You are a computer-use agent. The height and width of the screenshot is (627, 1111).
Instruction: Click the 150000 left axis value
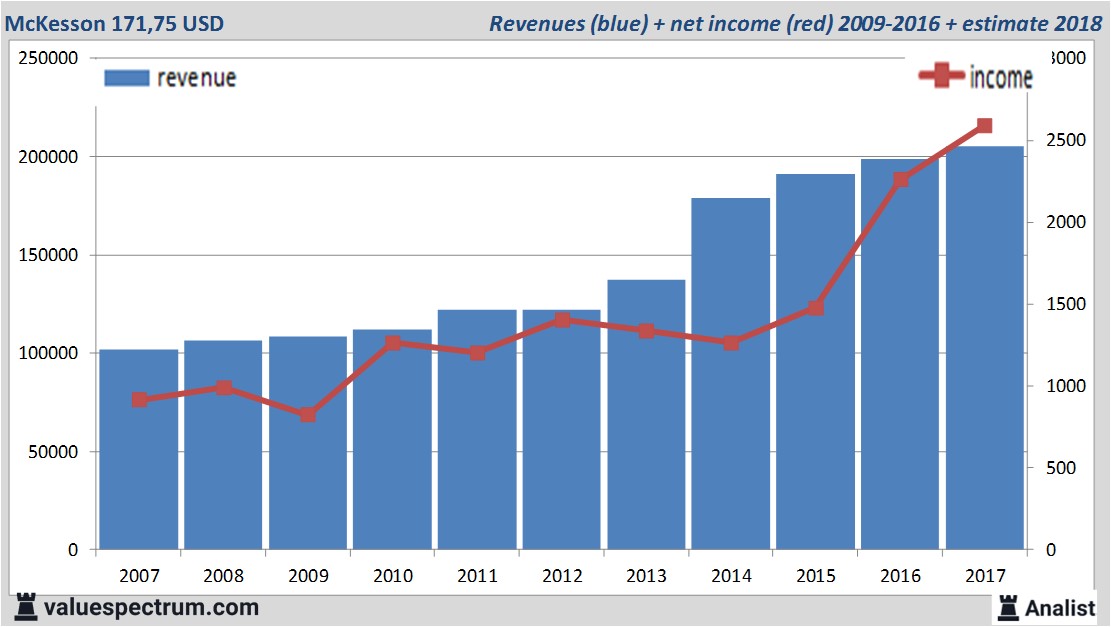[48, 255]
